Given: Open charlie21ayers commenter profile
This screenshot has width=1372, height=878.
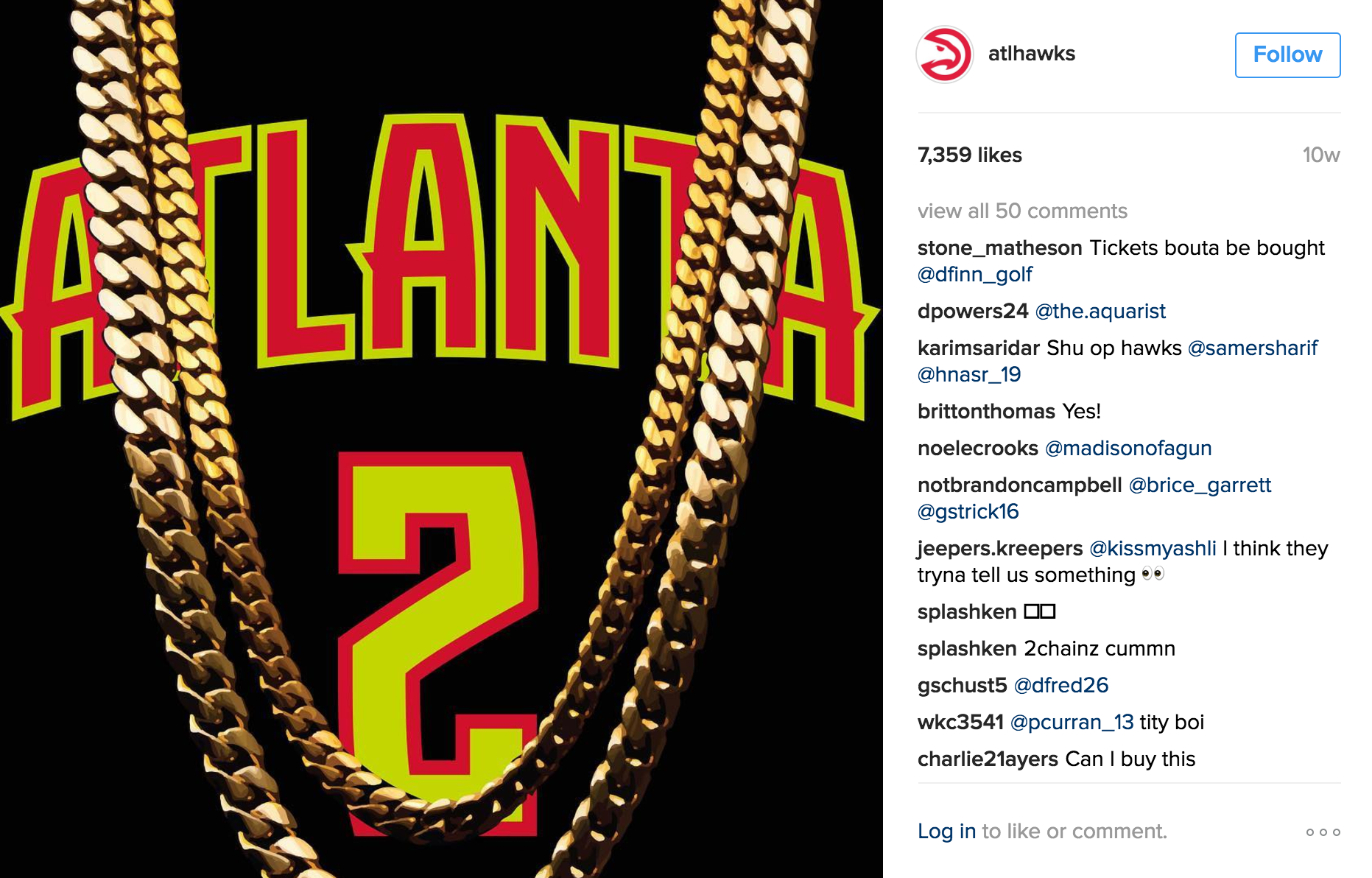Looking at the screenshot, I should 988,759.
